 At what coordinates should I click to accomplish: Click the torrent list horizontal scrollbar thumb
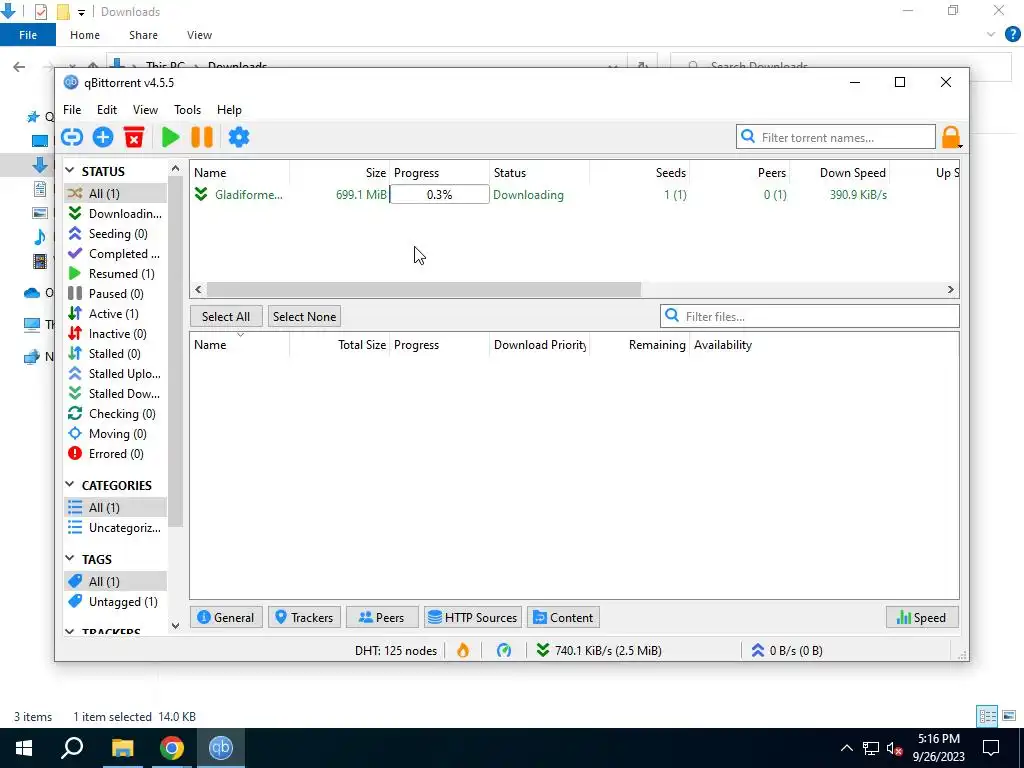[x=424, y=289]
